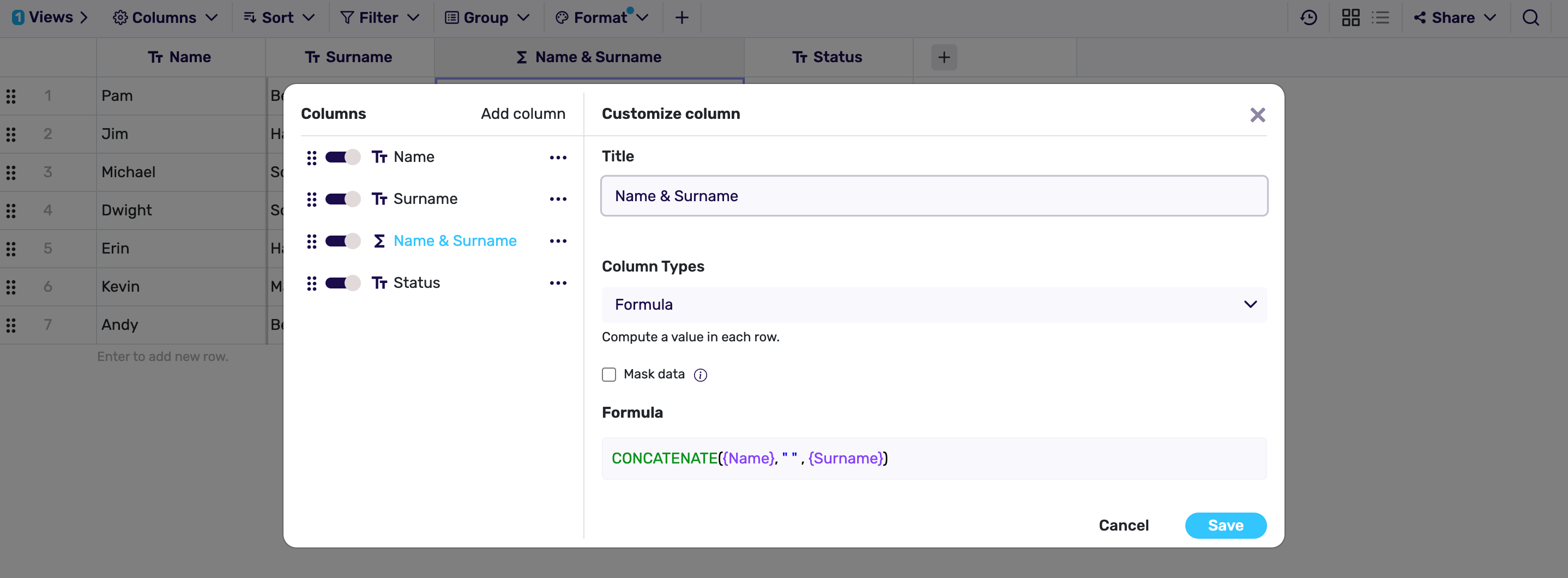Toggle visibility of Name & Surname column
This screenshot has height=578, width=1568.
343,241
